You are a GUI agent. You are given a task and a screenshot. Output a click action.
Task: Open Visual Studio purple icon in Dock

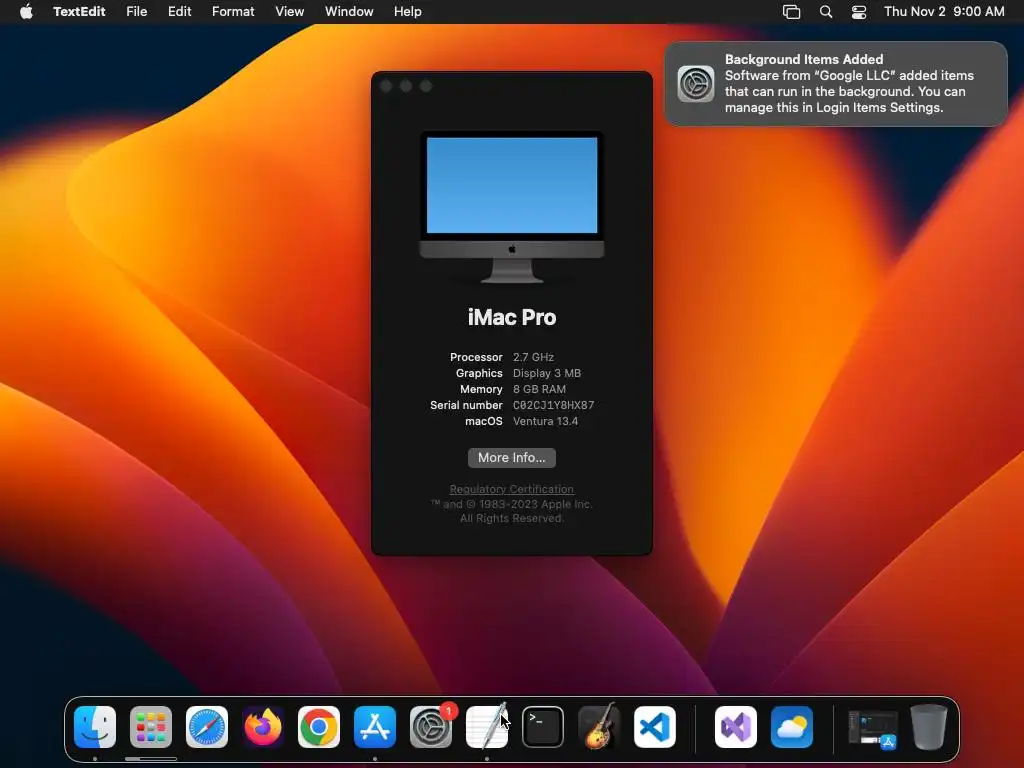pos(736,726)
